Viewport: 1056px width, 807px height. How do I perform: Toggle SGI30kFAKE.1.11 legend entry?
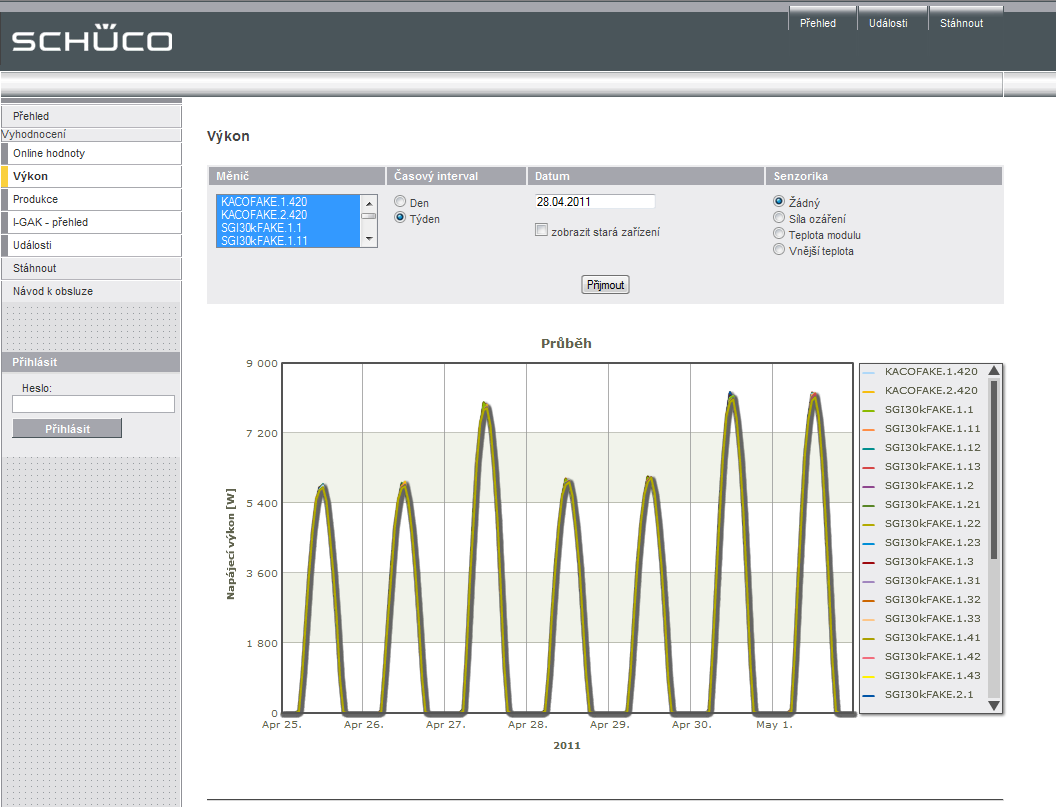point(921,428)
